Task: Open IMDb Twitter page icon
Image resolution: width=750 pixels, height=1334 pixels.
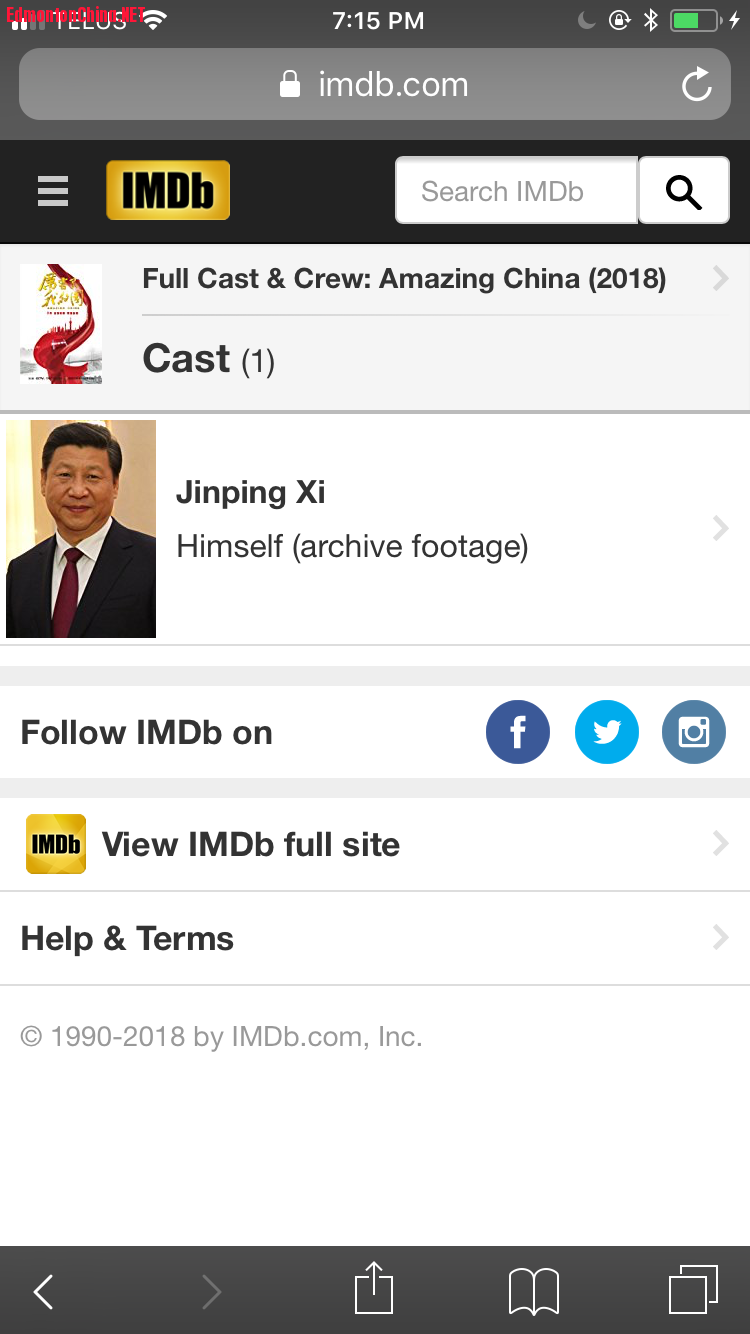Action: point(606,732)
